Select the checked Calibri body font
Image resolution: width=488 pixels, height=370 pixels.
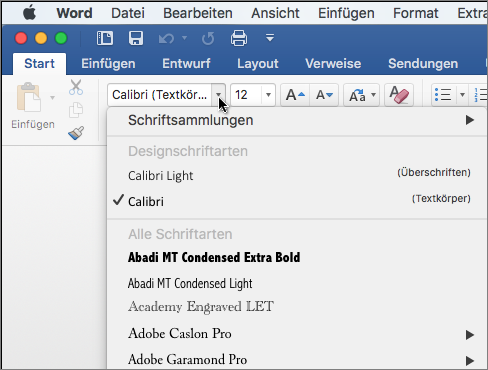(297, 201)
